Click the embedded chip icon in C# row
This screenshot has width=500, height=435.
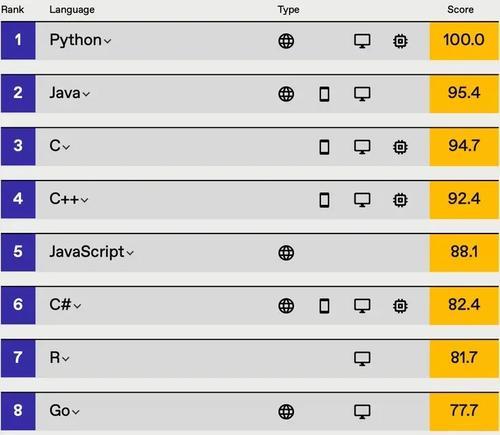[x=400, y=306]
